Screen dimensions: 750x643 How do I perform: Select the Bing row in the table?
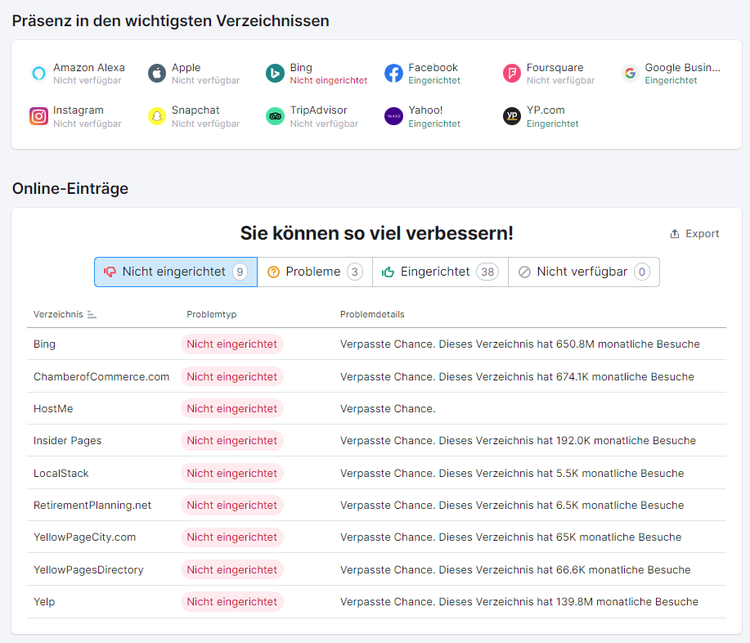coord(376,344)
